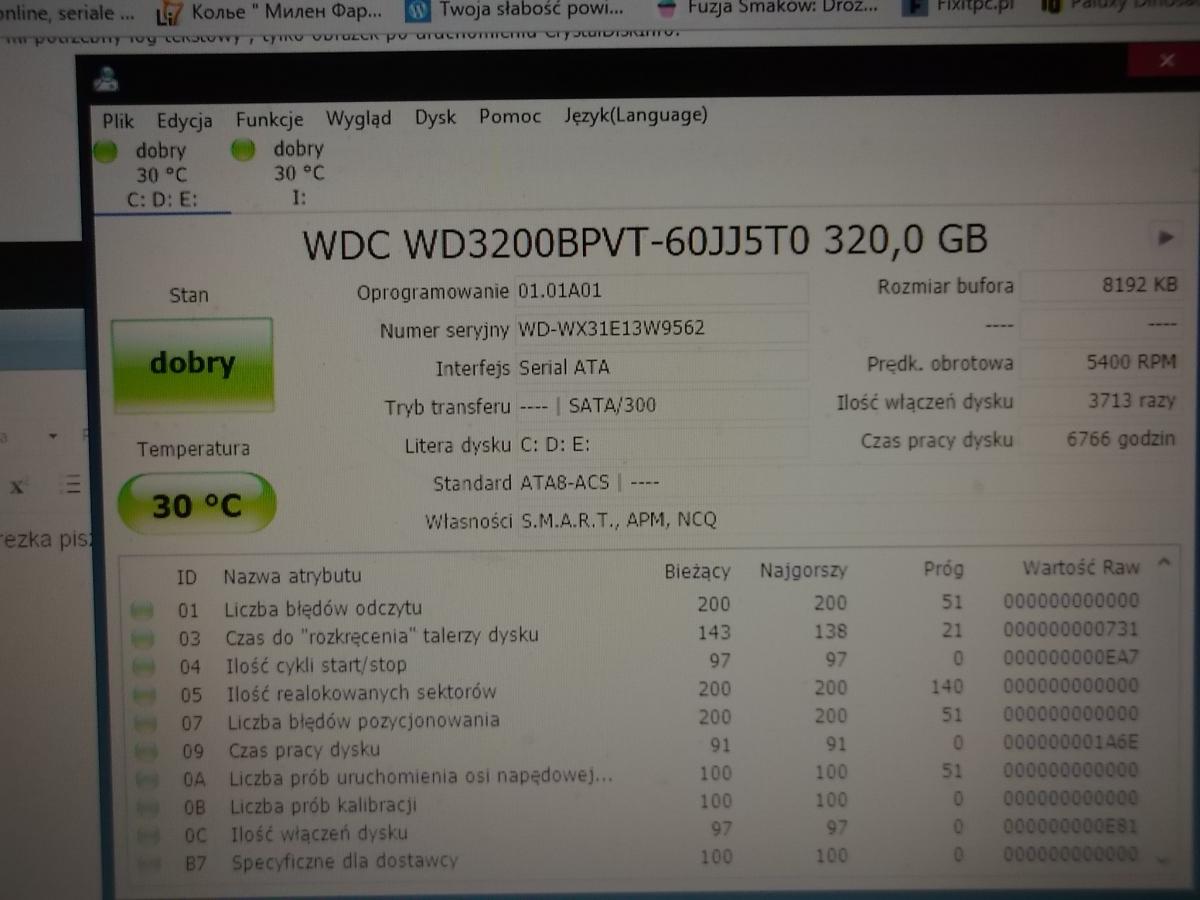Click the raw value '000000001A6E'
Viewport: 1200px width, 900px height.
pos(1071,742)
